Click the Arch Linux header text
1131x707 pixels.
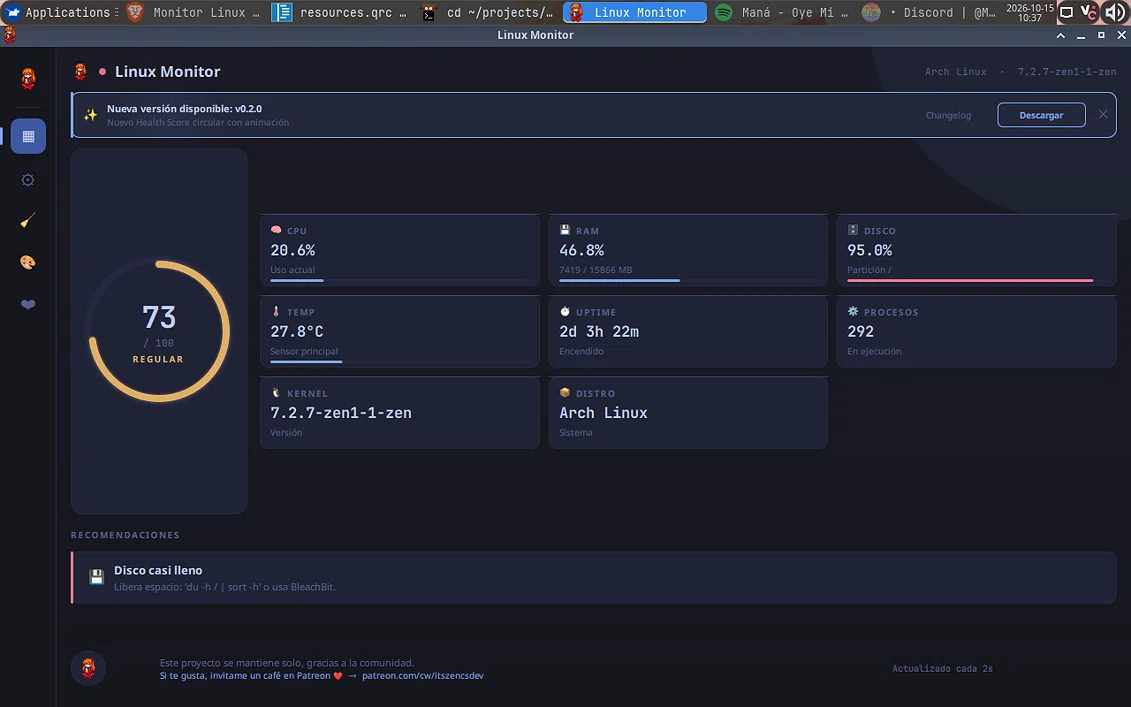click(x=956, y=71)
